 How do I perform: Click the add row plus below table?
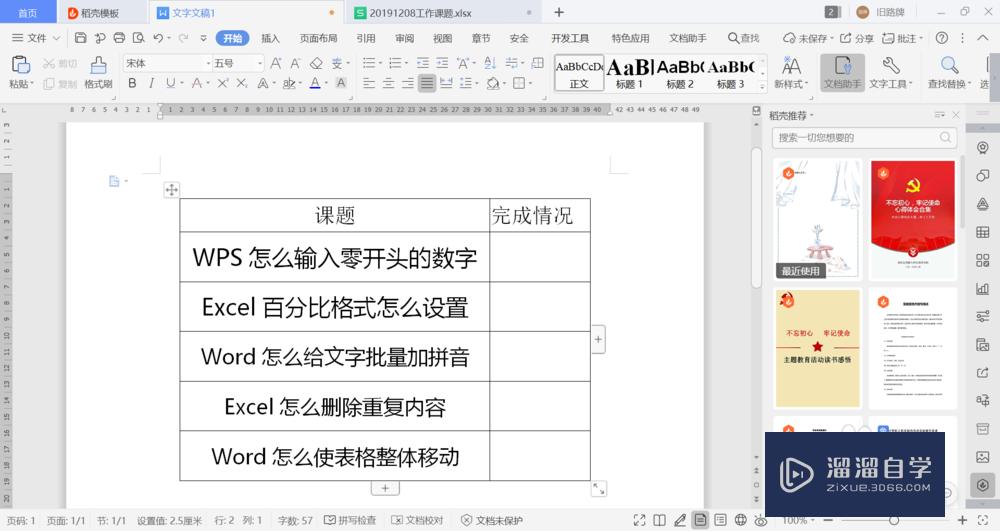tap(385, 488)
